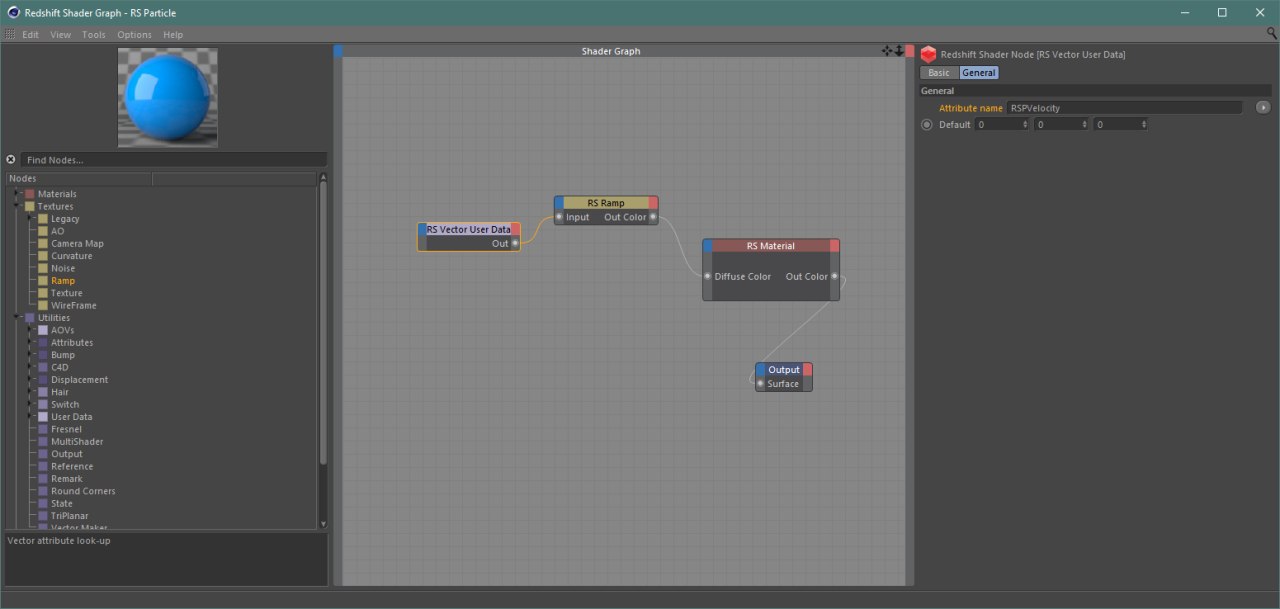The height and width of the screenshot is (609, 1280).
Task: Click the red Redshift cube icon in attributes panel
Action: click(929, 55)
